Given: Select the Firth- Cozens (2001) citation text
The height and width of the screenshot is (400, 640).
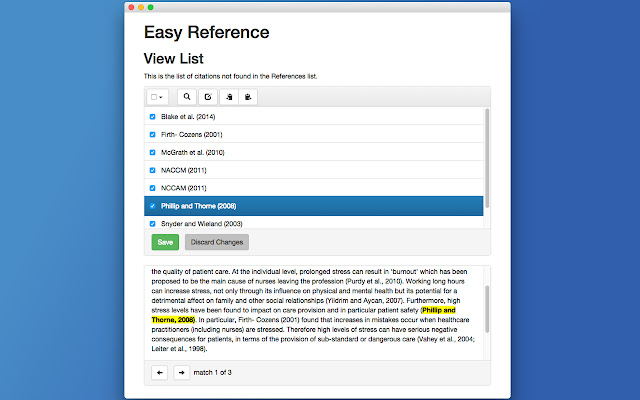Looking at the screenshot, I should click(191, 134).
